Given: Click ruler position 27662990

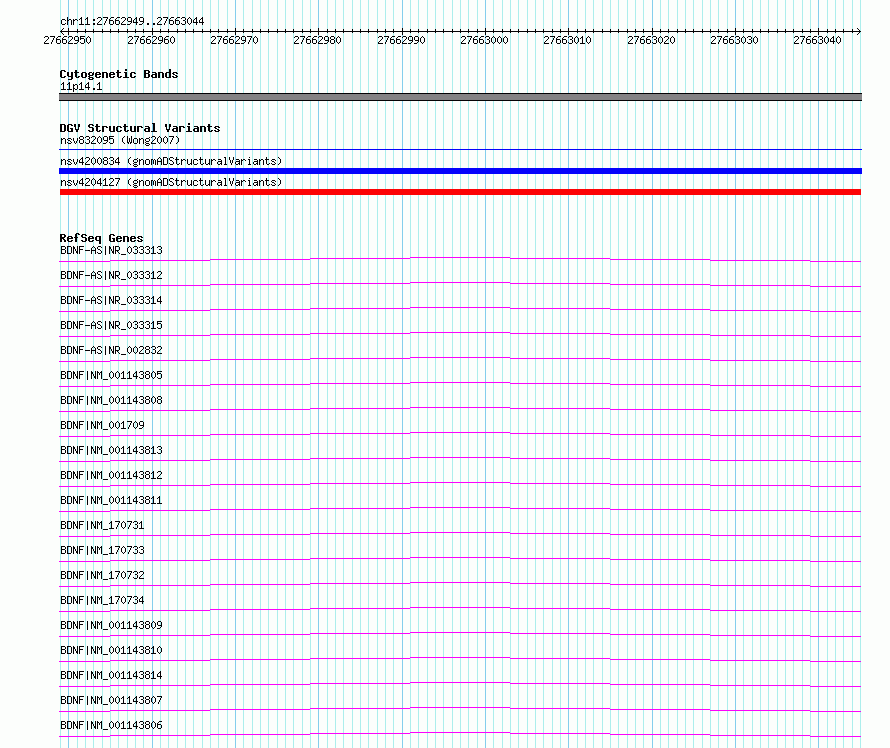Looking at the screenshot, I should pos(401,40).
